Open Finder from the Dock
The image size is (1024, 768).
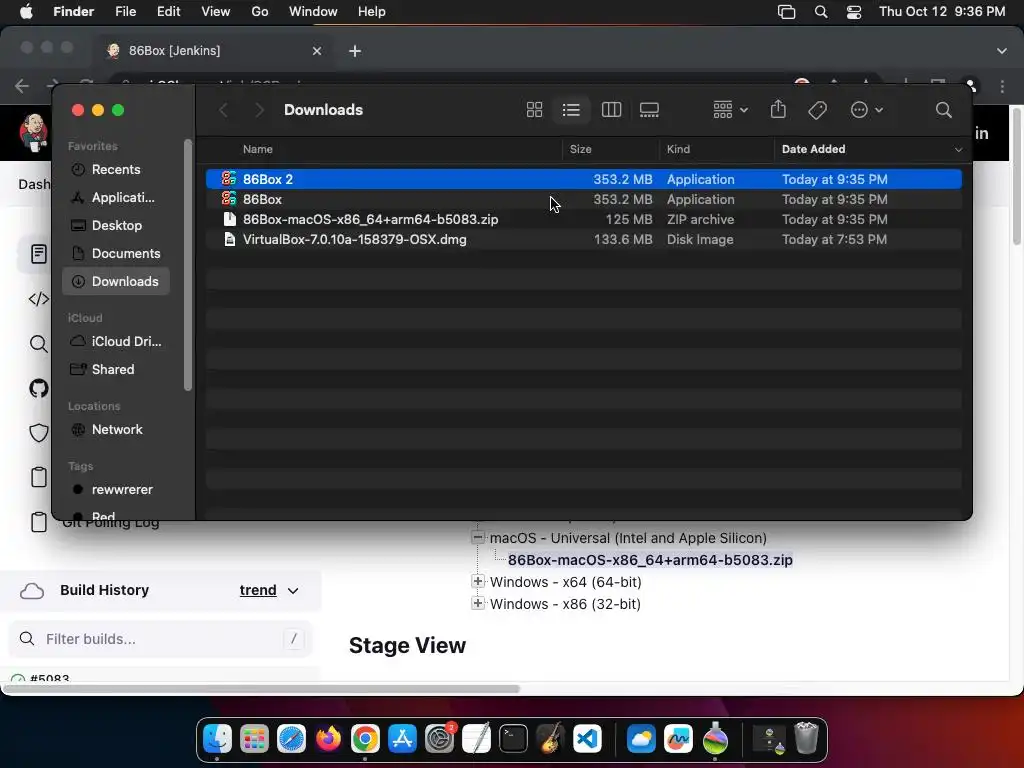tap(217, 739)
